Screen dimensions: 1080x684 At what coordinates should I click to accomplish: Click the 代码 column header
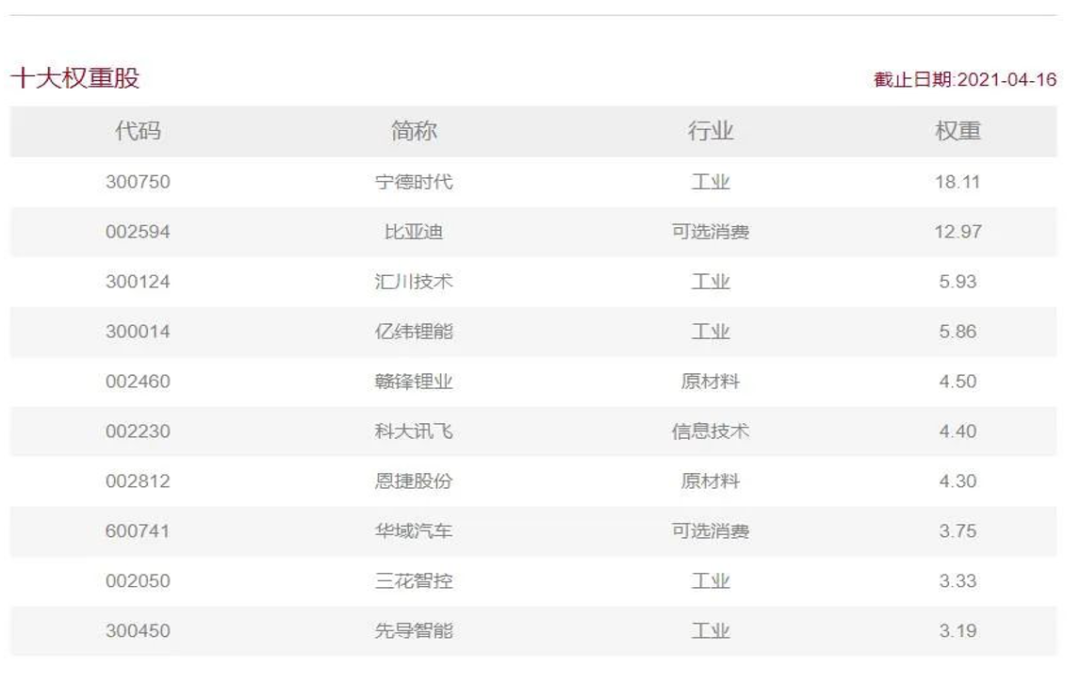(138, 130)
